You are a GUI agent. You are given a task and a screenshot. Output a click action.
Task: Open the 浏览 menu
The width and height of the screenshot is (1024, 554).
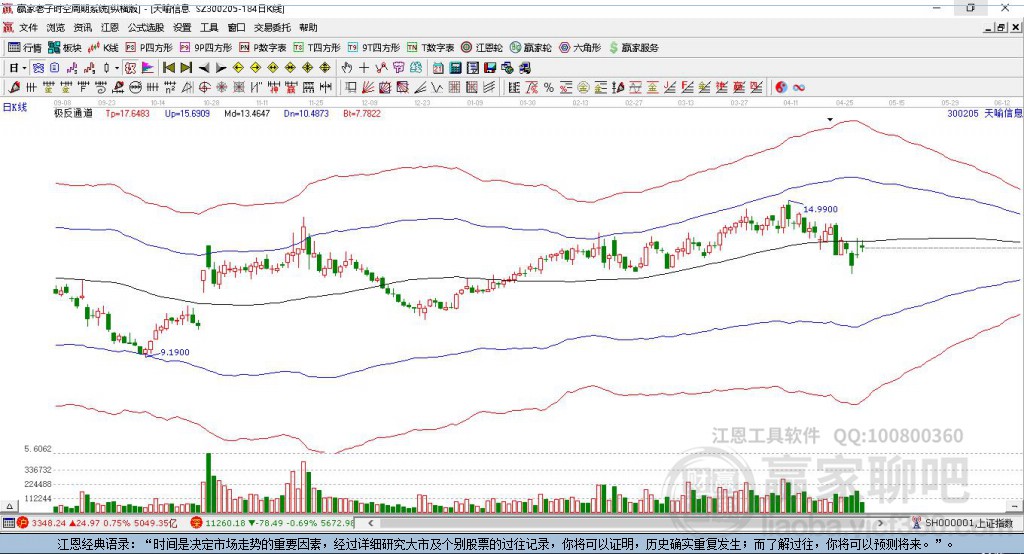click(56, 27)
